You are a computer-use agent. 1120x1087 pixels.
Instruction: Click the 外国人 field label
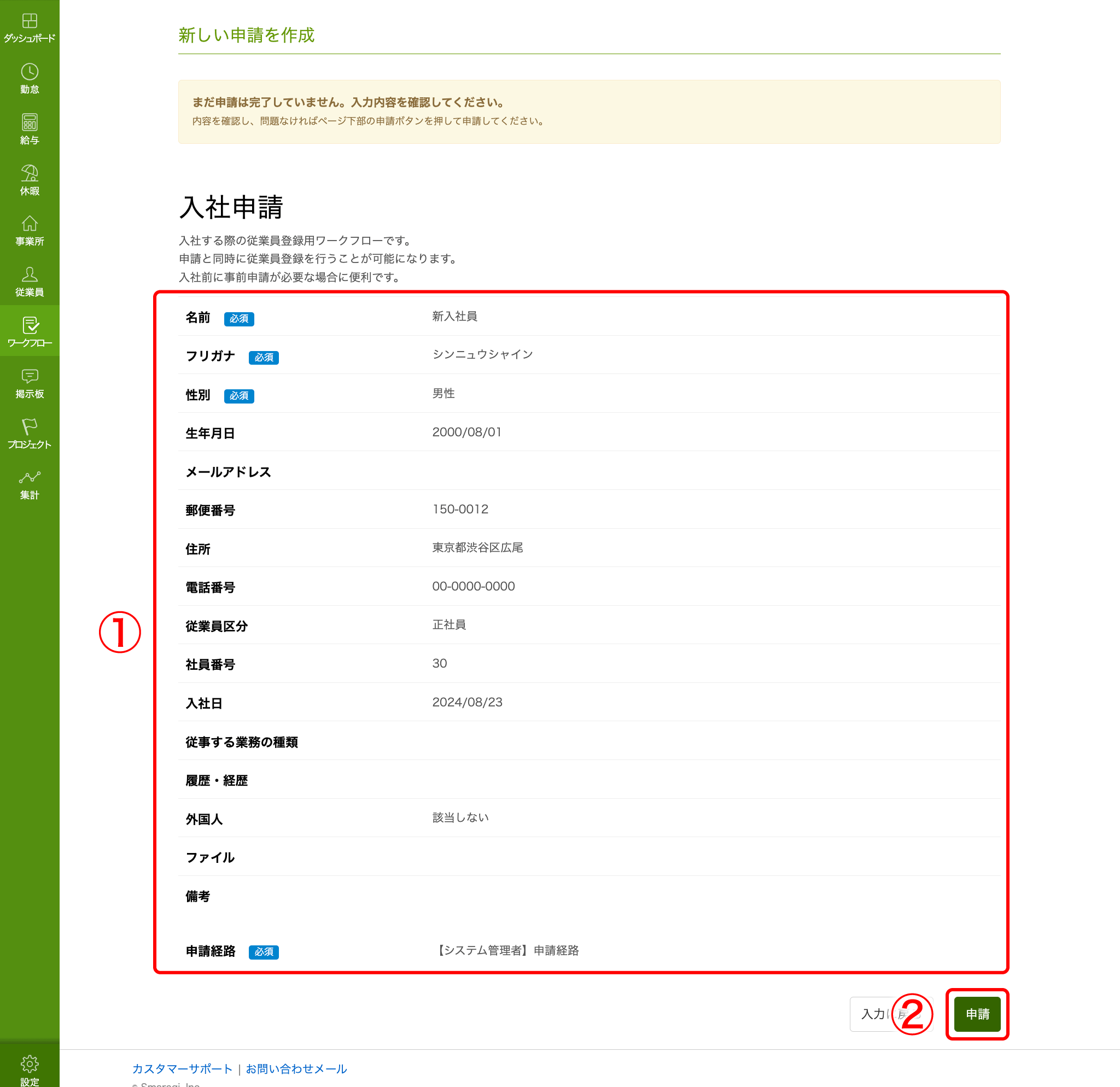click(x=204, y=819)
